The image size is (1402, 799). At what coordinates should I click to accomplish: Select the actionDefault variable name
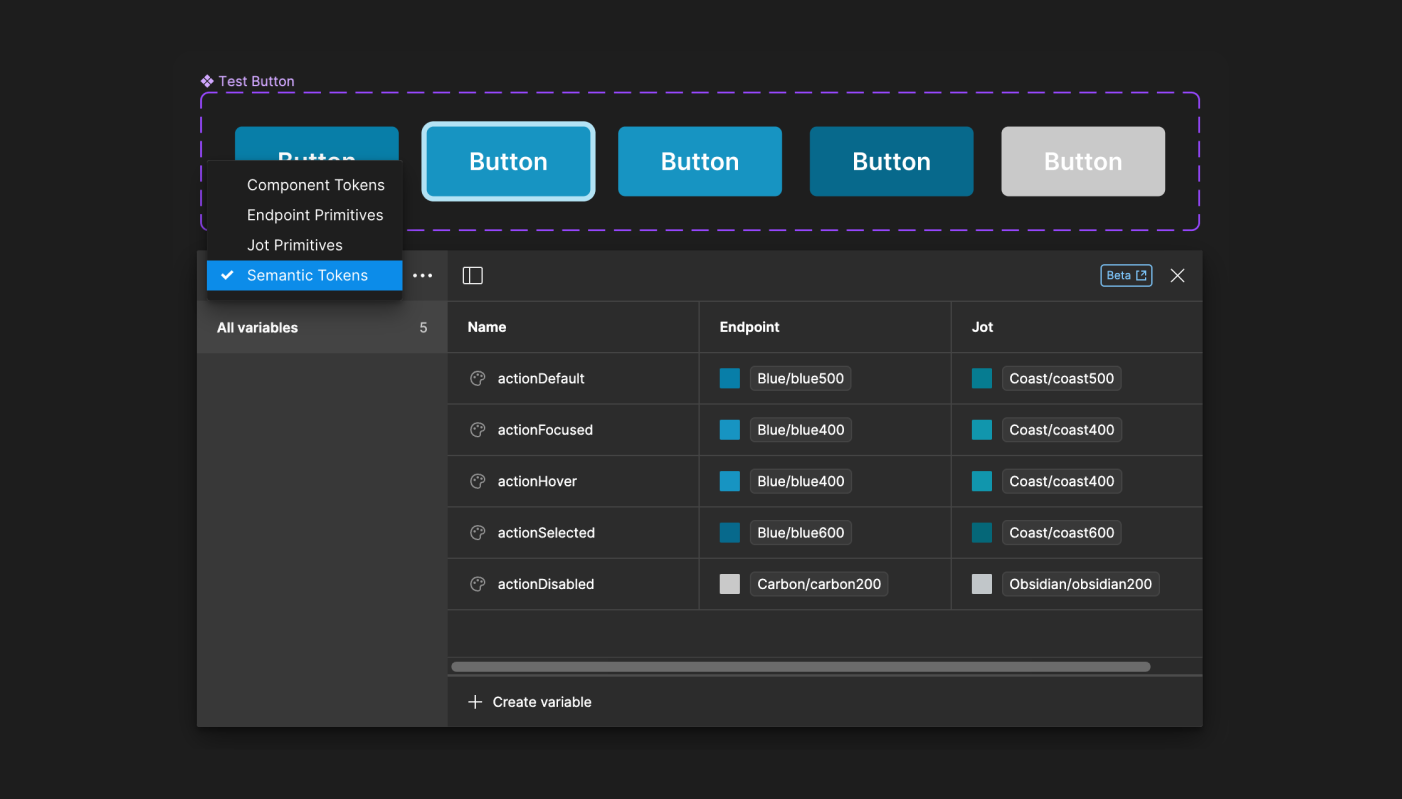tap(541, 378)
